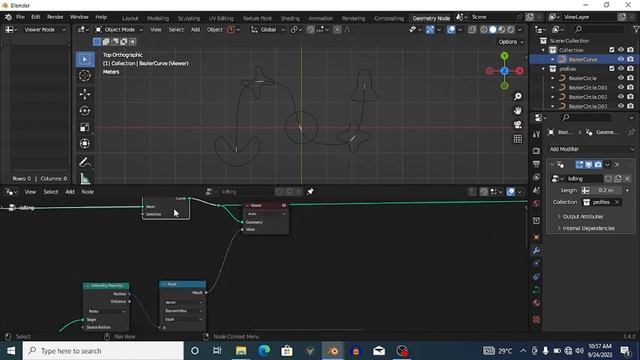This screenshot has height=360, width=640.
Task: Open the Tool properties tab
Action: 536,134
